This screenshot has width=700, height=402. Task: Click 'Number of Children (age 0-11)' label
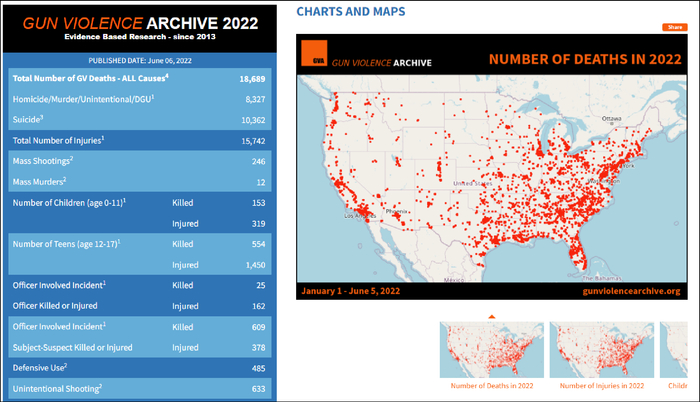(x=69, y=202)
